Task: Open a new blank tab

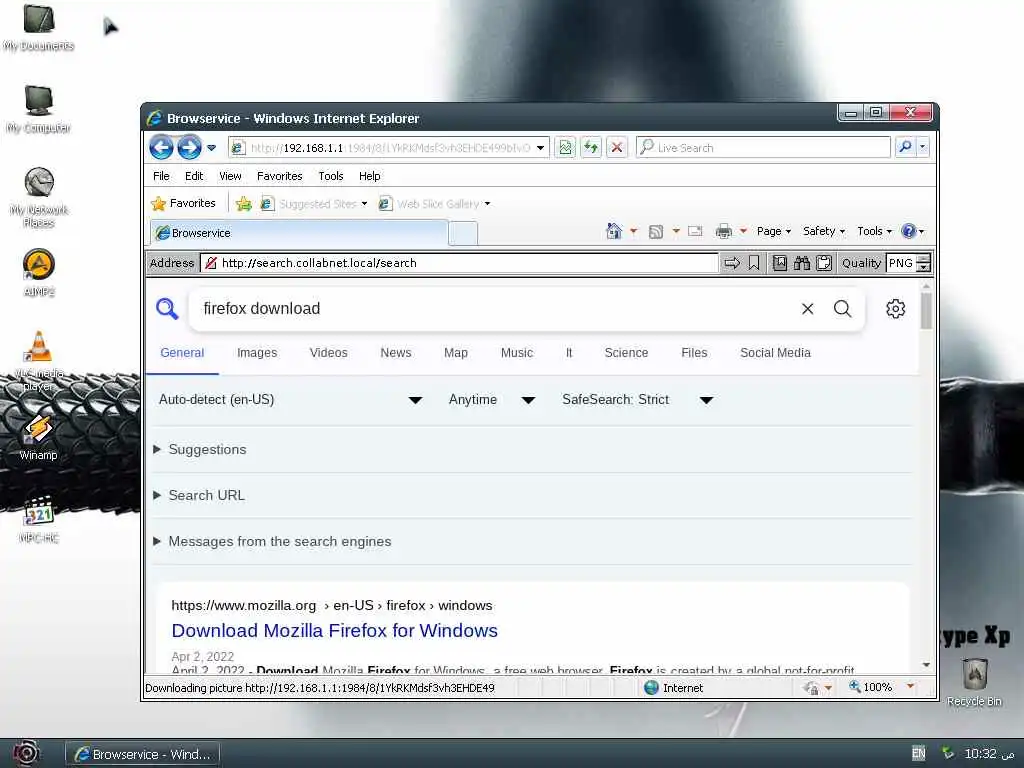Action: click(463, 233)
